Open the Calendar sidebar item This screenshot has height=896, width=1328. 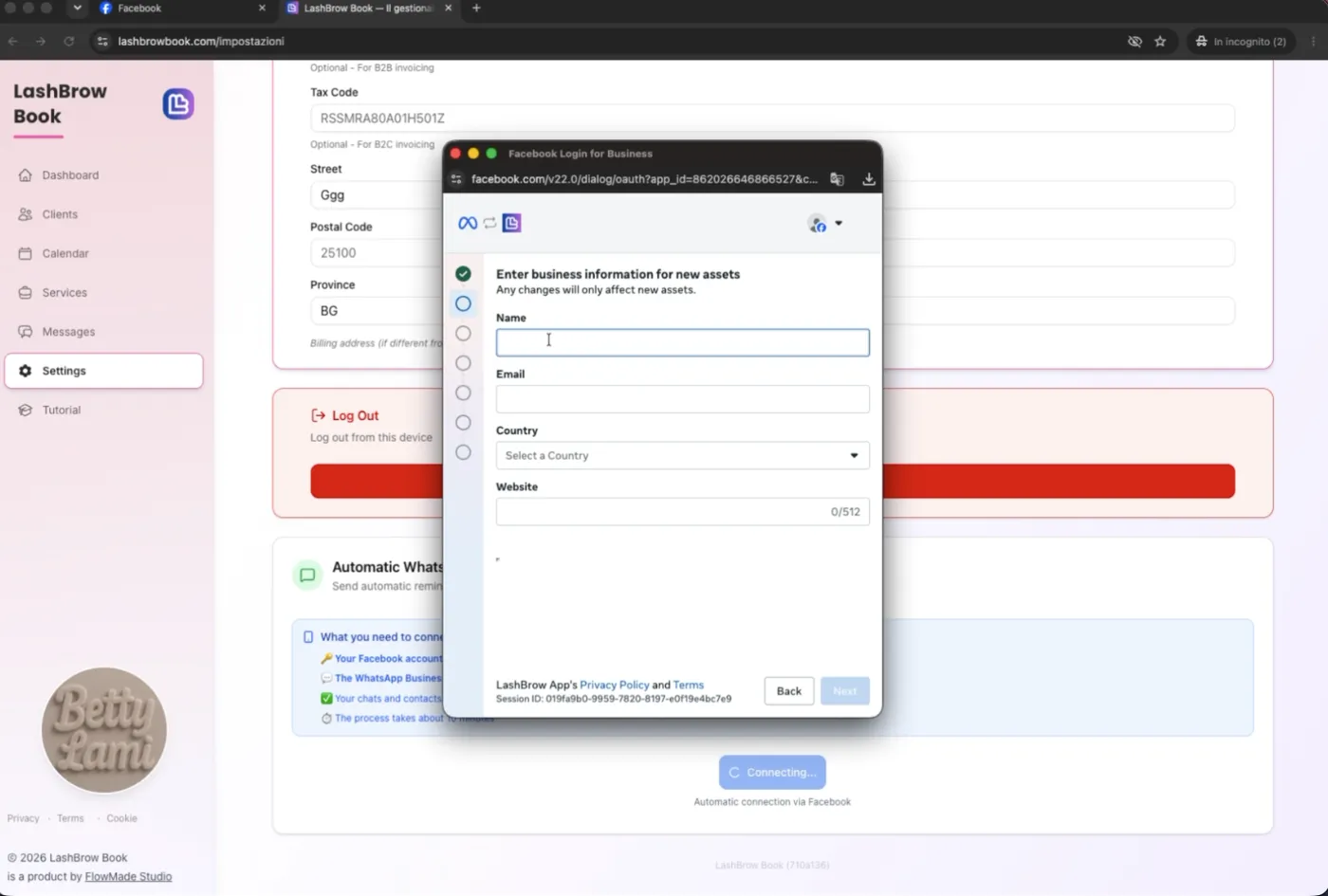(x=103, y=253)
